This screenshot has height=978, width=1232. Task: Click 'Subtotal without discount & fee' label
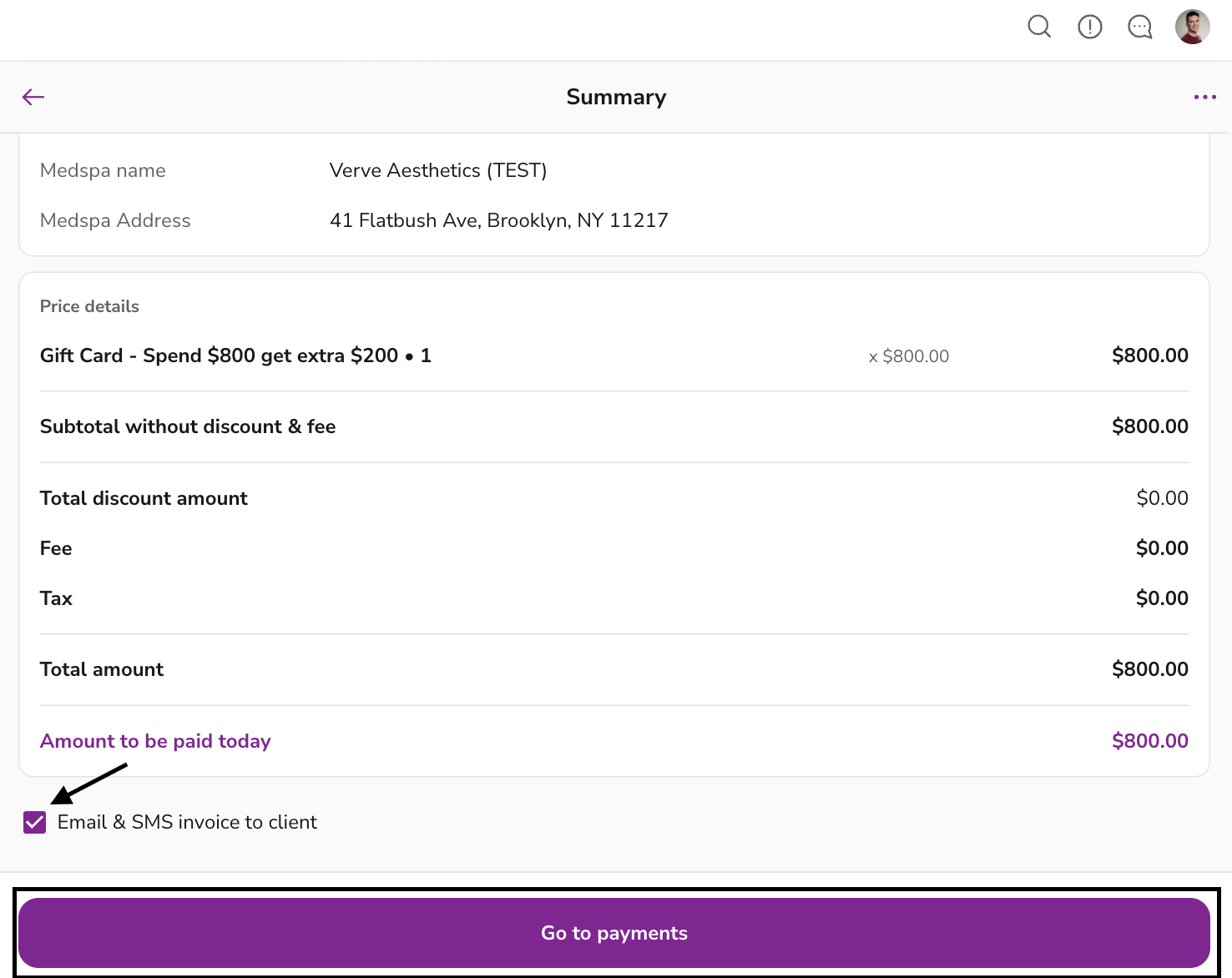click(188, 426)
